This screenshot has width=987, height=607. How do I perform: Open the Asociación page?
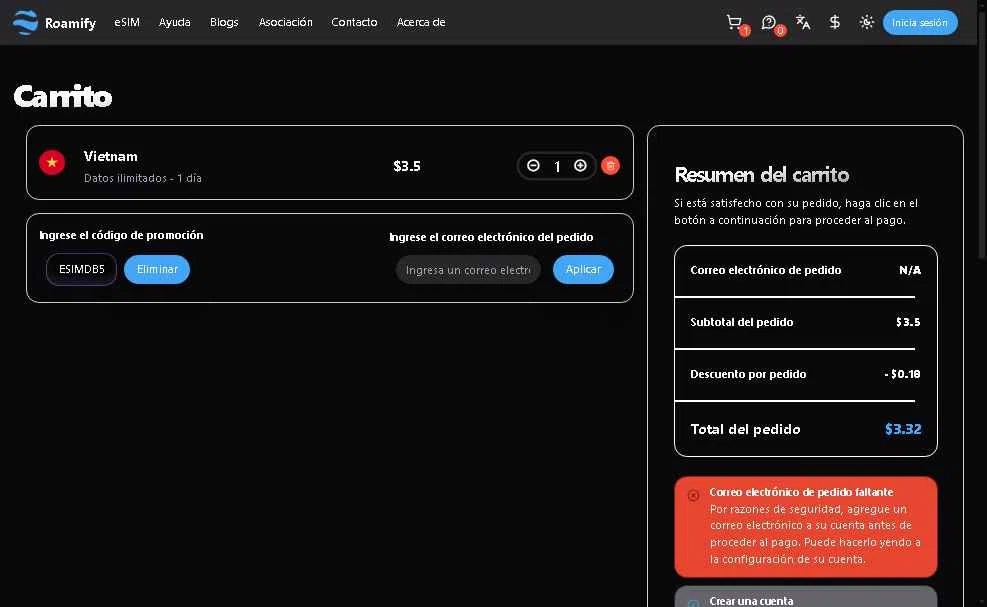[285, 22]
